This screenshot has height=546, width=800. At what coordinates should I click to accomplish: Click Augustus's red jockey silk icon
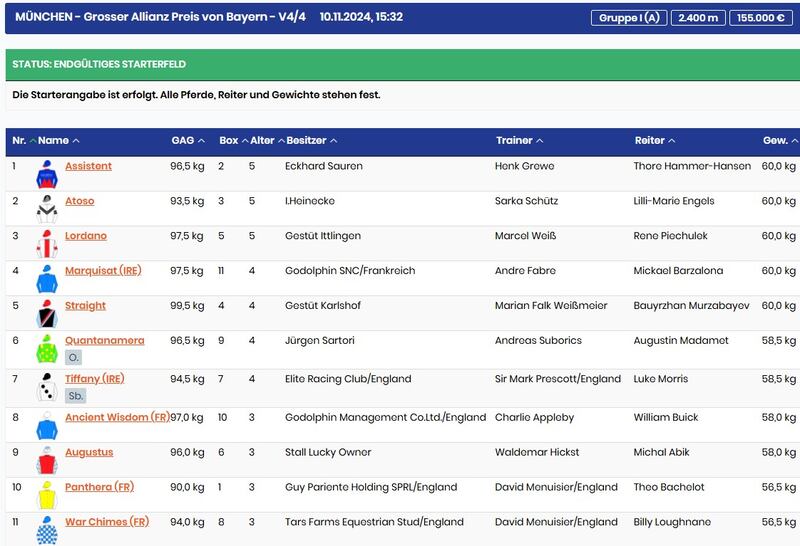pyautogui.click(x=47, y=460)
